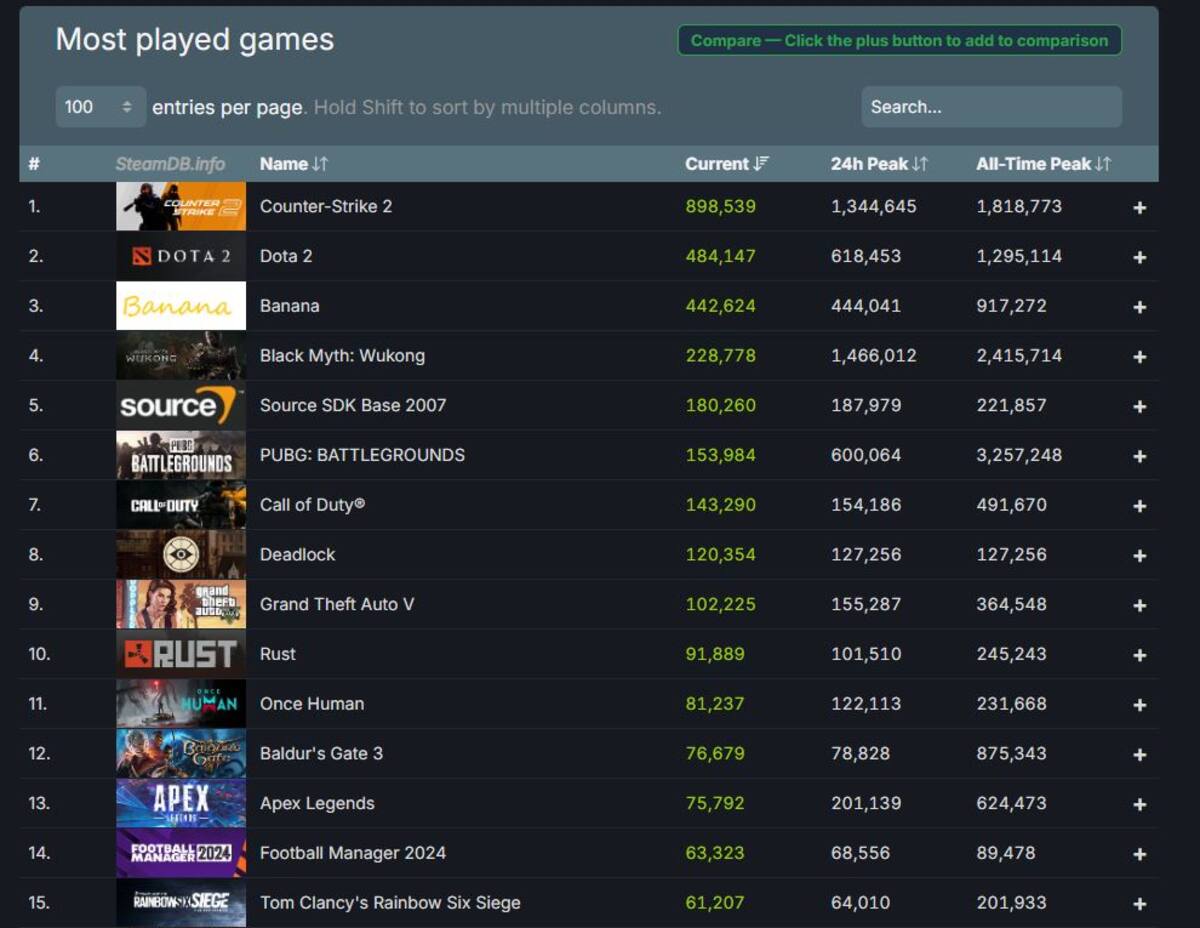Sort the list by Name column
The height and width of the screenshot is (928, 1200).
tap(294, 164)
